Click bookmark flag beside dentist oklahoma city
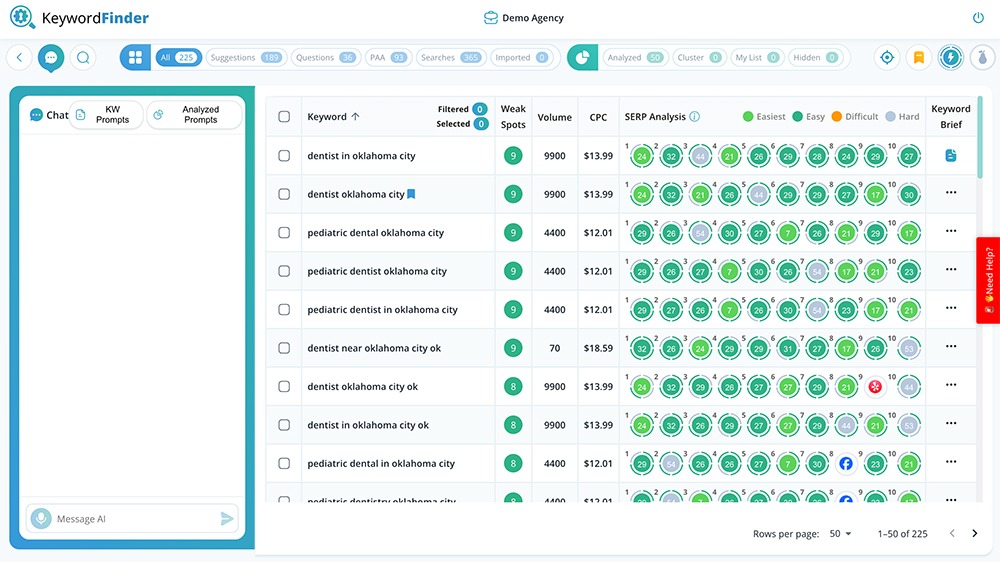 click(411, 194)
